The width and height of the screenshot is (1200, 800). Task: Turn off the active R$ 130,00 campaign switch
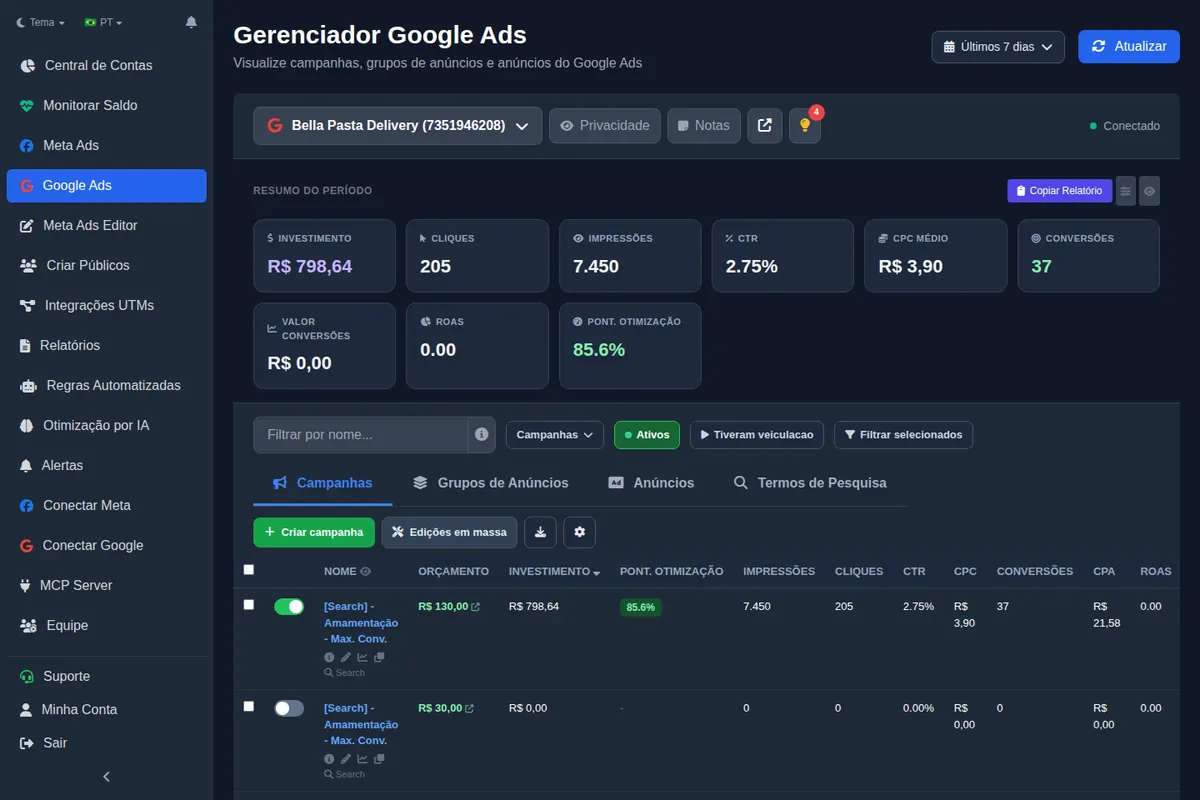coord(289,606)
